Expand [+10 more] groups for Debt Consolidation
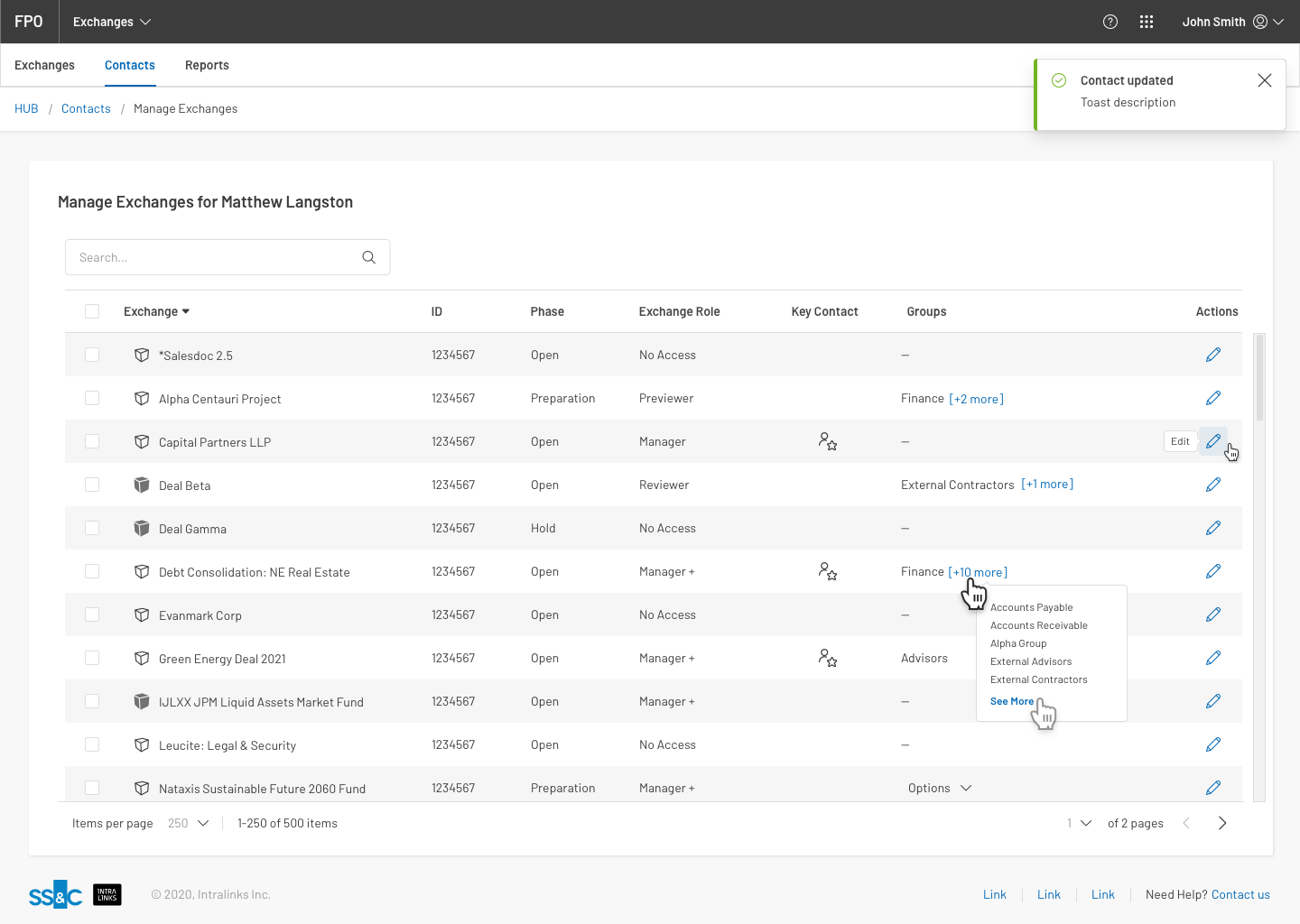 (x=979, y=572)
